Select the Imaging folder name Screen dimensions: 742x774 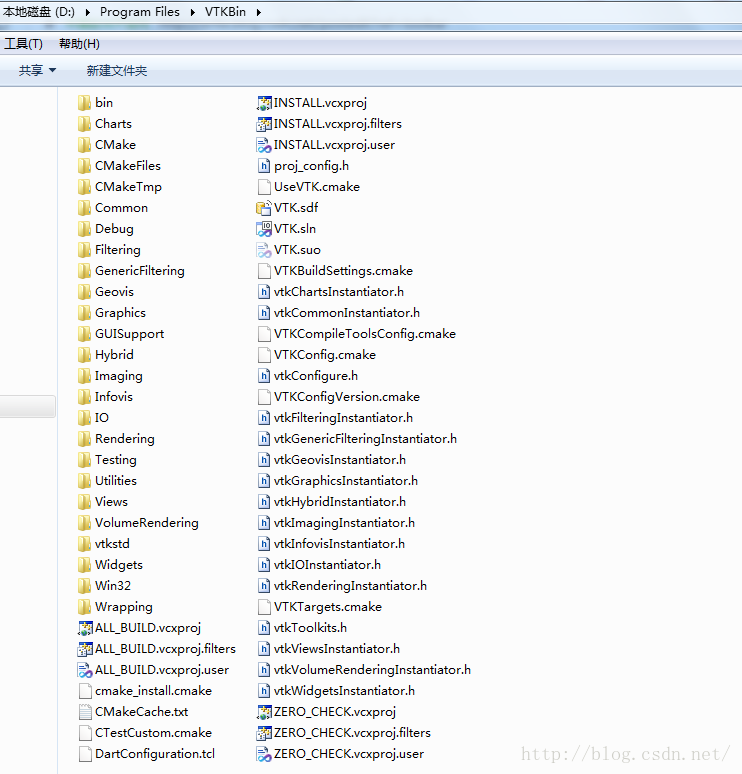coord(118,376)
